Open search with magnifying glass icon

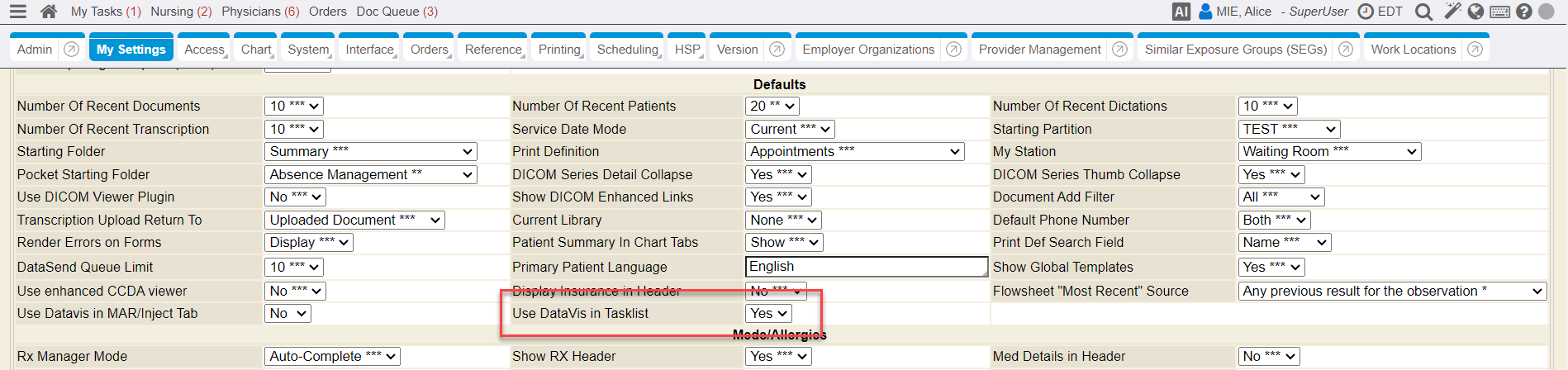coord(1423,12)
